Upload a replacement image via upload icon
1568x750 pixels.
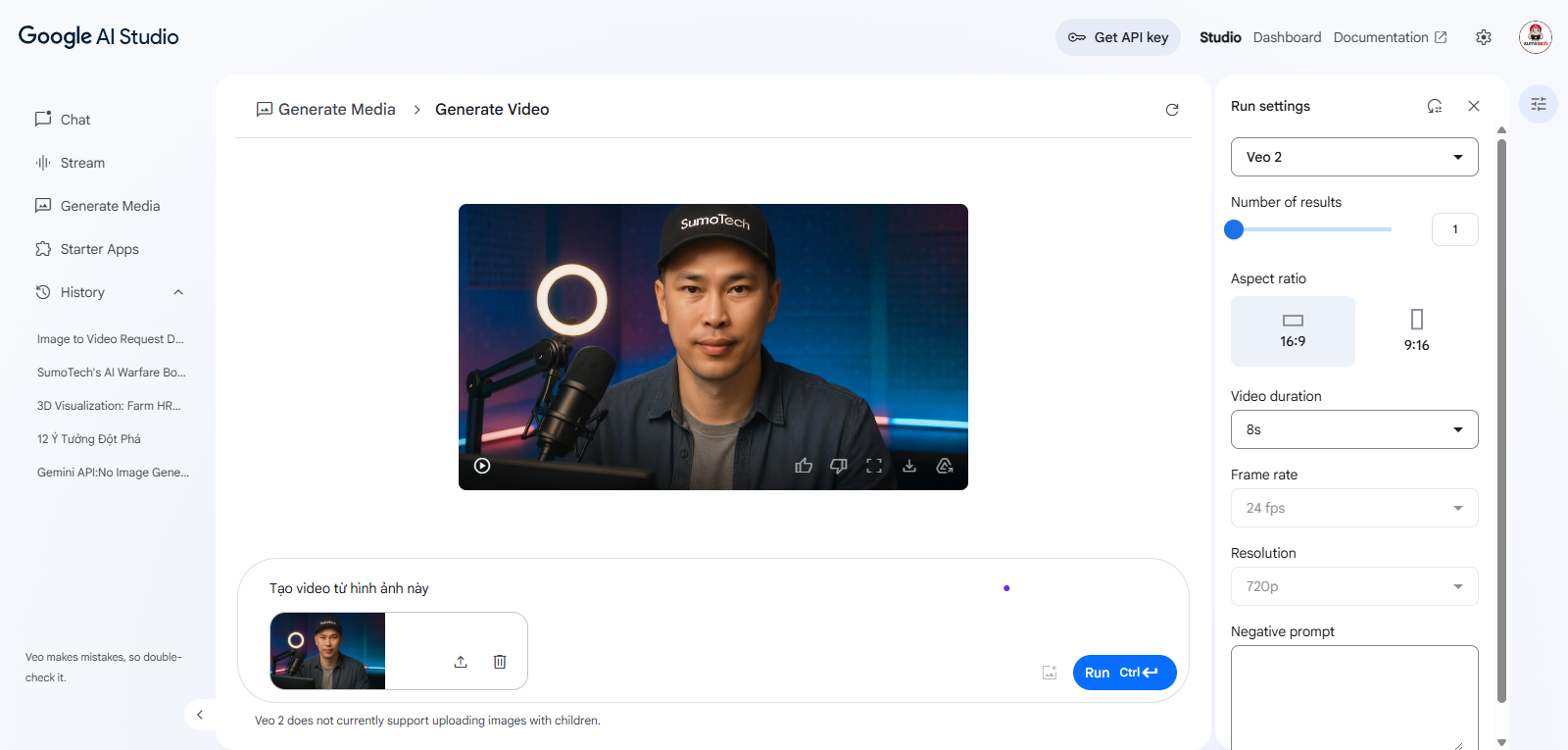[x=461, y=662]
